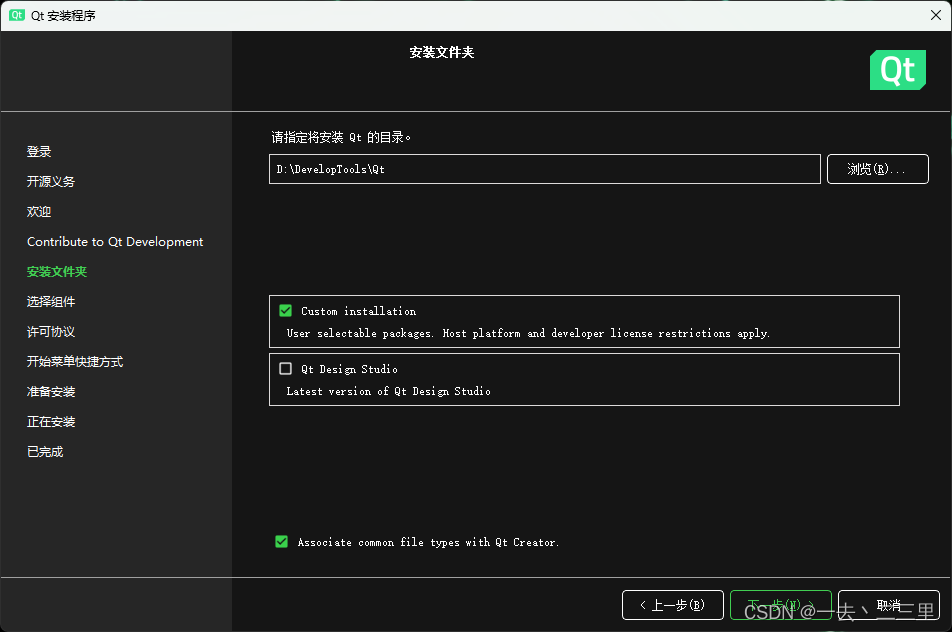Select the 登录 step in the sidebar

tap(39, 151)
